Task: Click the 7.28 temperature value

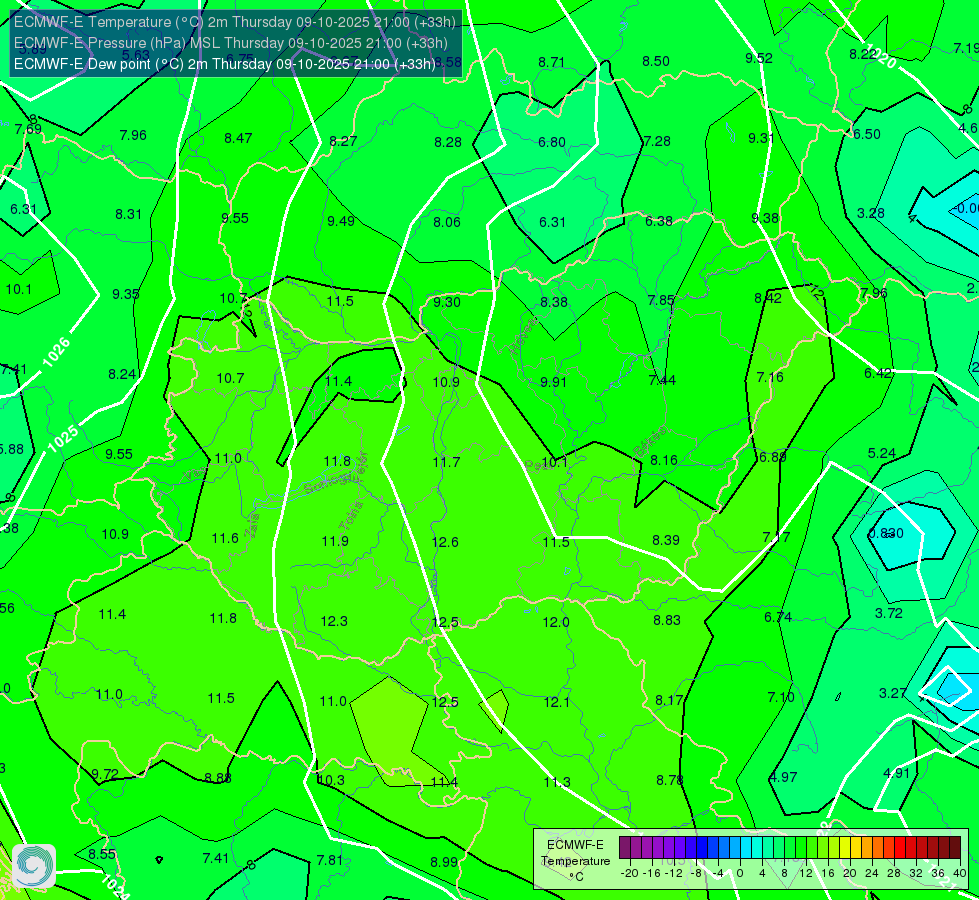Action: pyautogui.click(x=657, y=141)
